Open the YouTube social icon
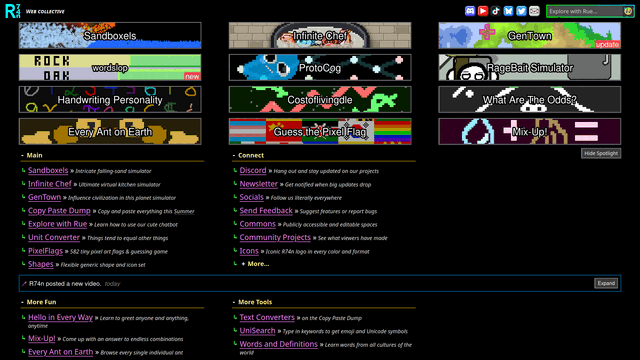Screen dimensions: 640x360 tap(483, 11)
